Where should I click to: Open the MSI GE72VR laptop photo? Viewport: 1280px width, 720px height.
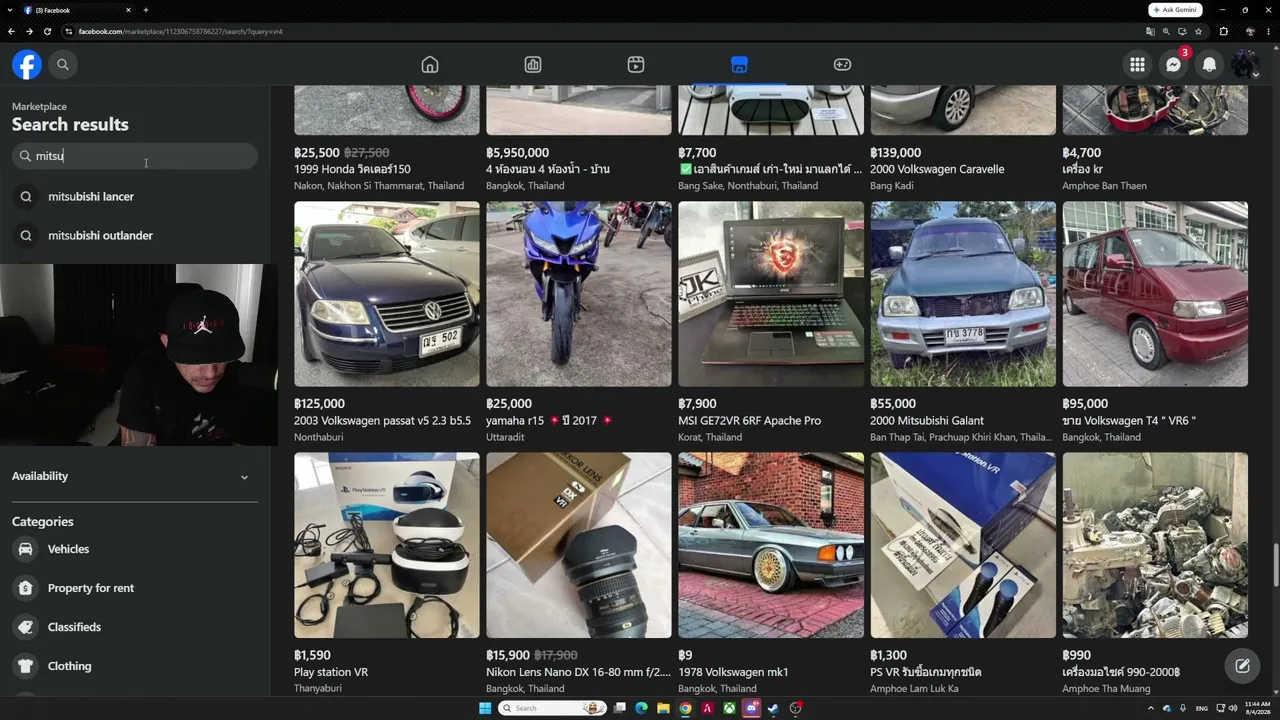[771, 294]
